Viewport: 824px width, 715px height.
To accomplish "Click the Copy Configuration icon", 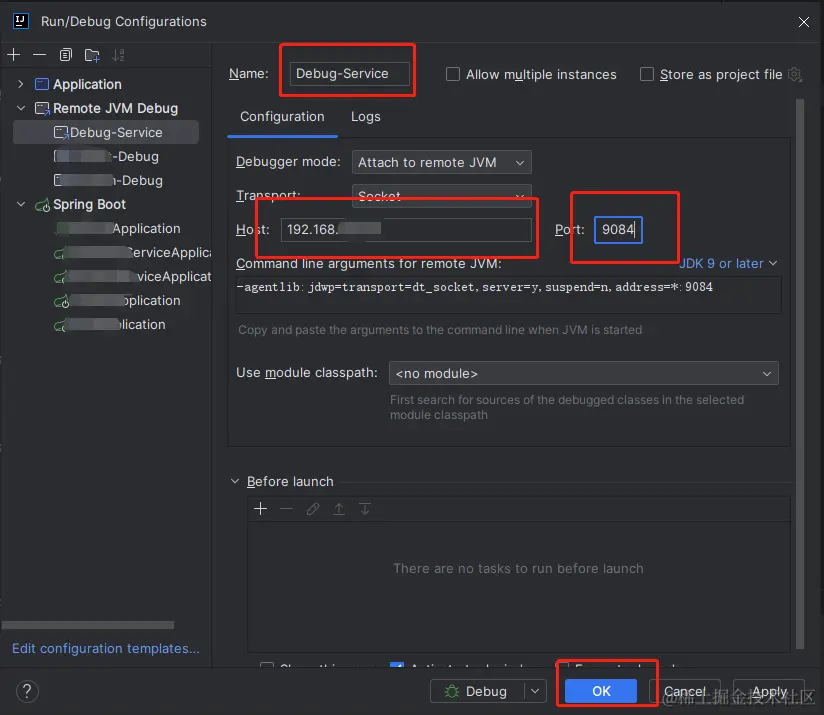I will click(66, 55).
